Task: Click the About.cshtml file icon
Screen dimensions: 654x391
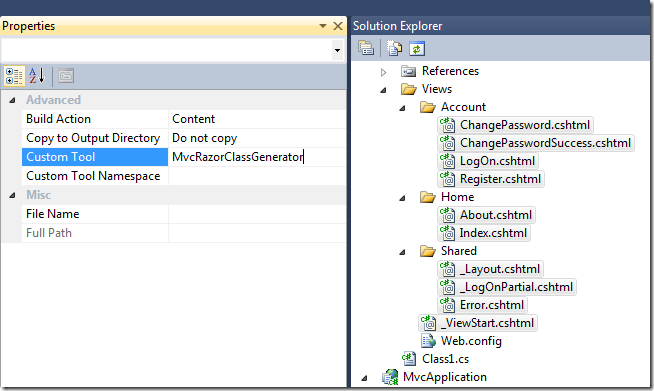Action: point(448,214)
